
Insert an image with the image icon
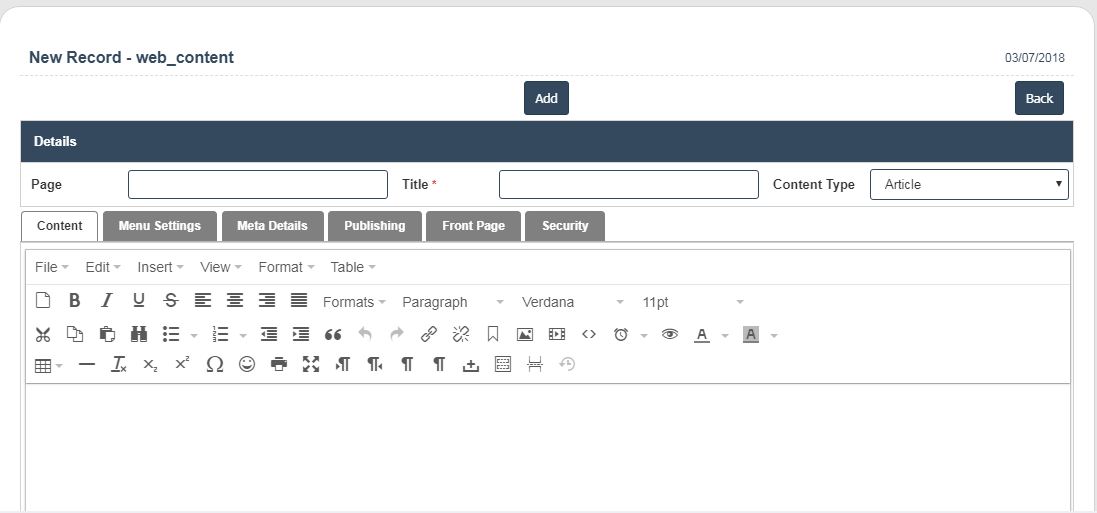click(525, 334)
